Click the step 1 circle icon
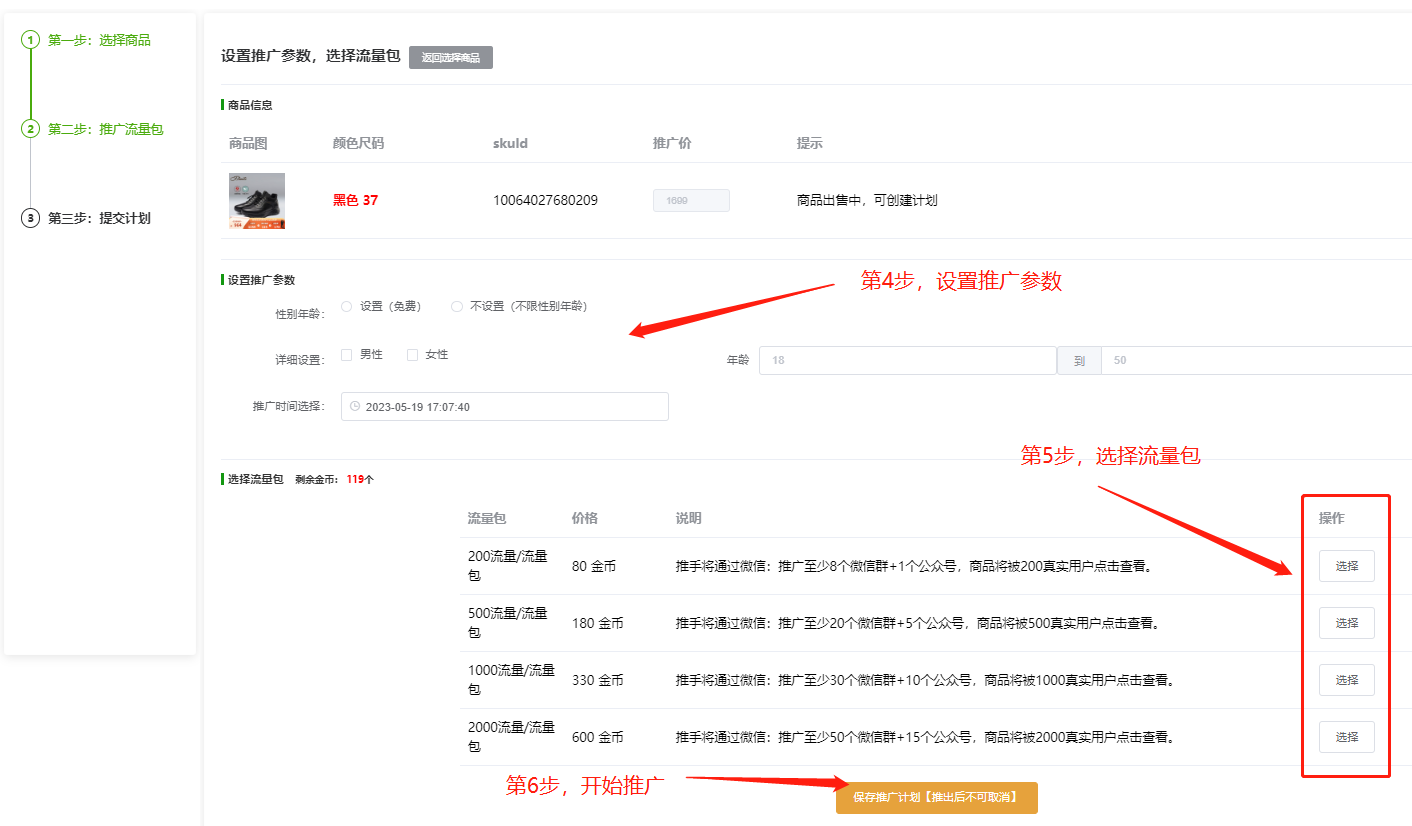Screen dimensions: 1412x826 [x=31, y=40]
